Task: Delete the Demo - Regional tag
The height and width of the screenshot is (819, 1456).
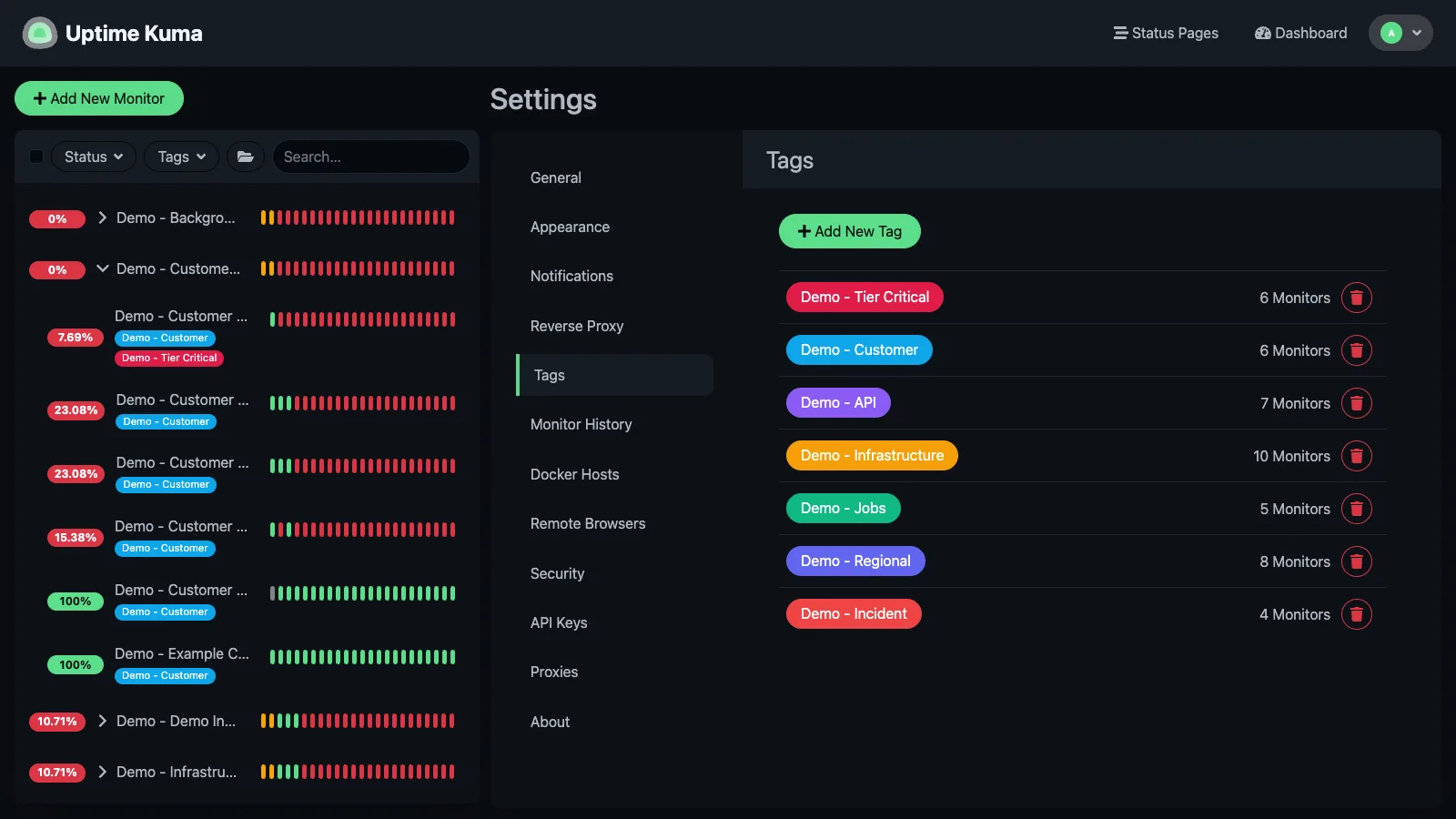Action: (x=1356, y=561)
